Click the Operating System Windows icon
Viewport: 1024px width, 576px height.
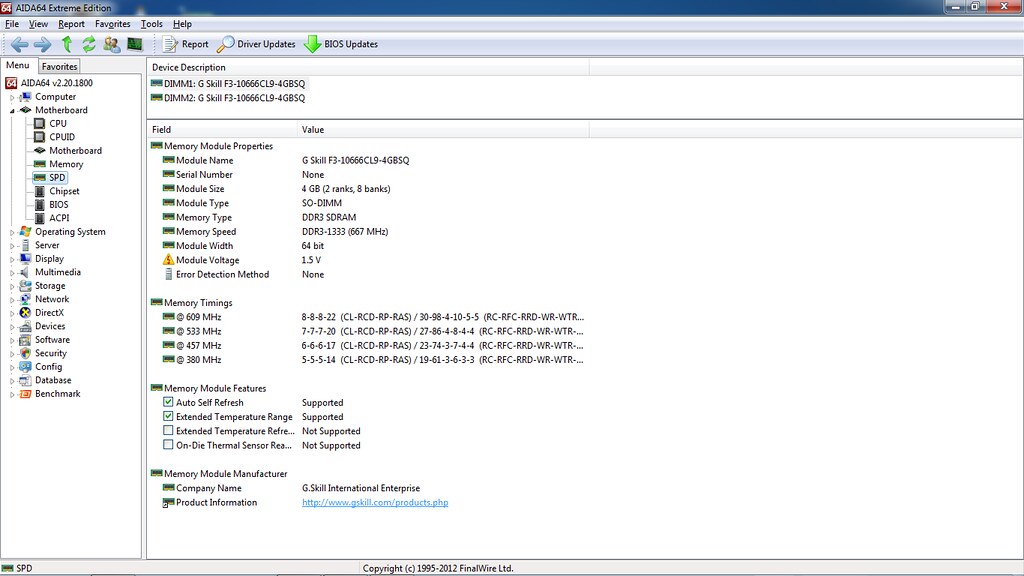click(x=25, y=232)
